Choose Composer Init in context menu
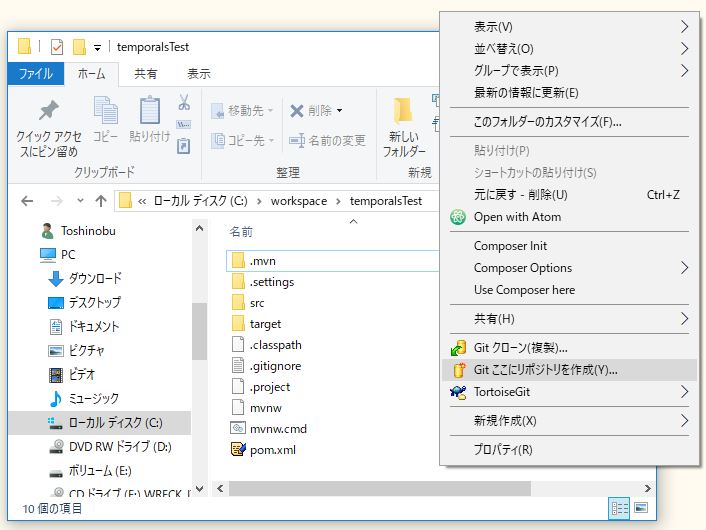Screen dimensions: 706x530 tap(570, 246)
